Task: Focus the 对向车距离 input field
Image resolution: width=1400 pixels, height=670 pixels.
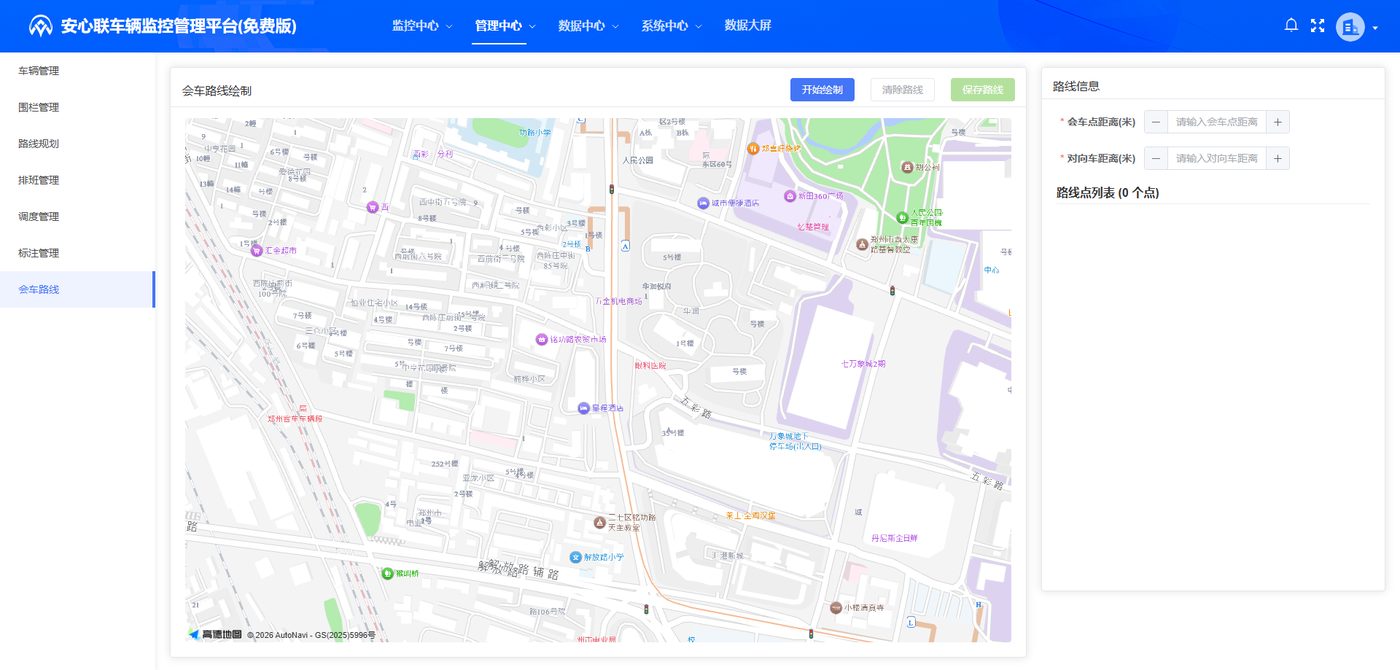Action: 1217,158
